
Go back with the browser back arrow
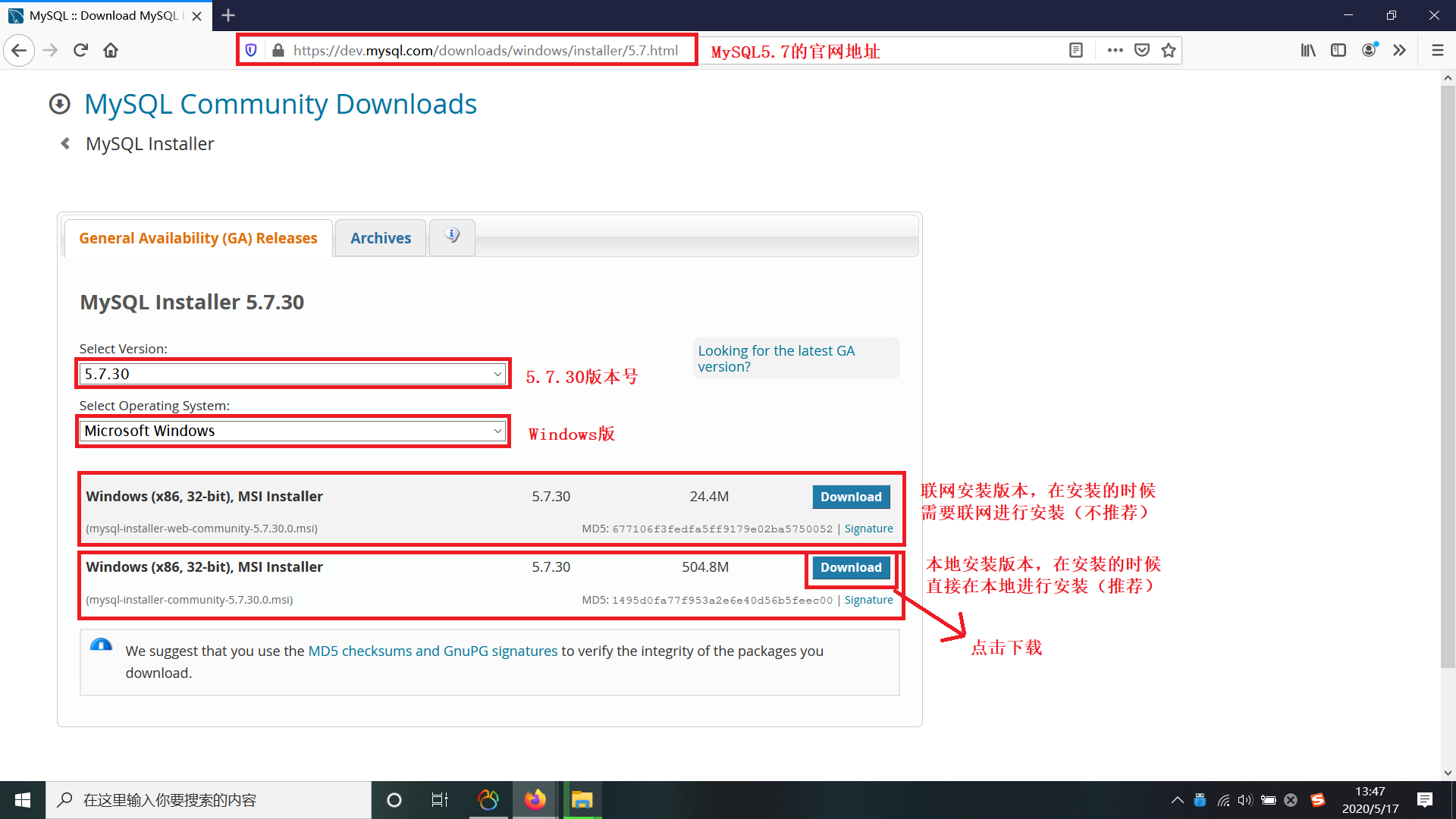[x=19, y=51]
